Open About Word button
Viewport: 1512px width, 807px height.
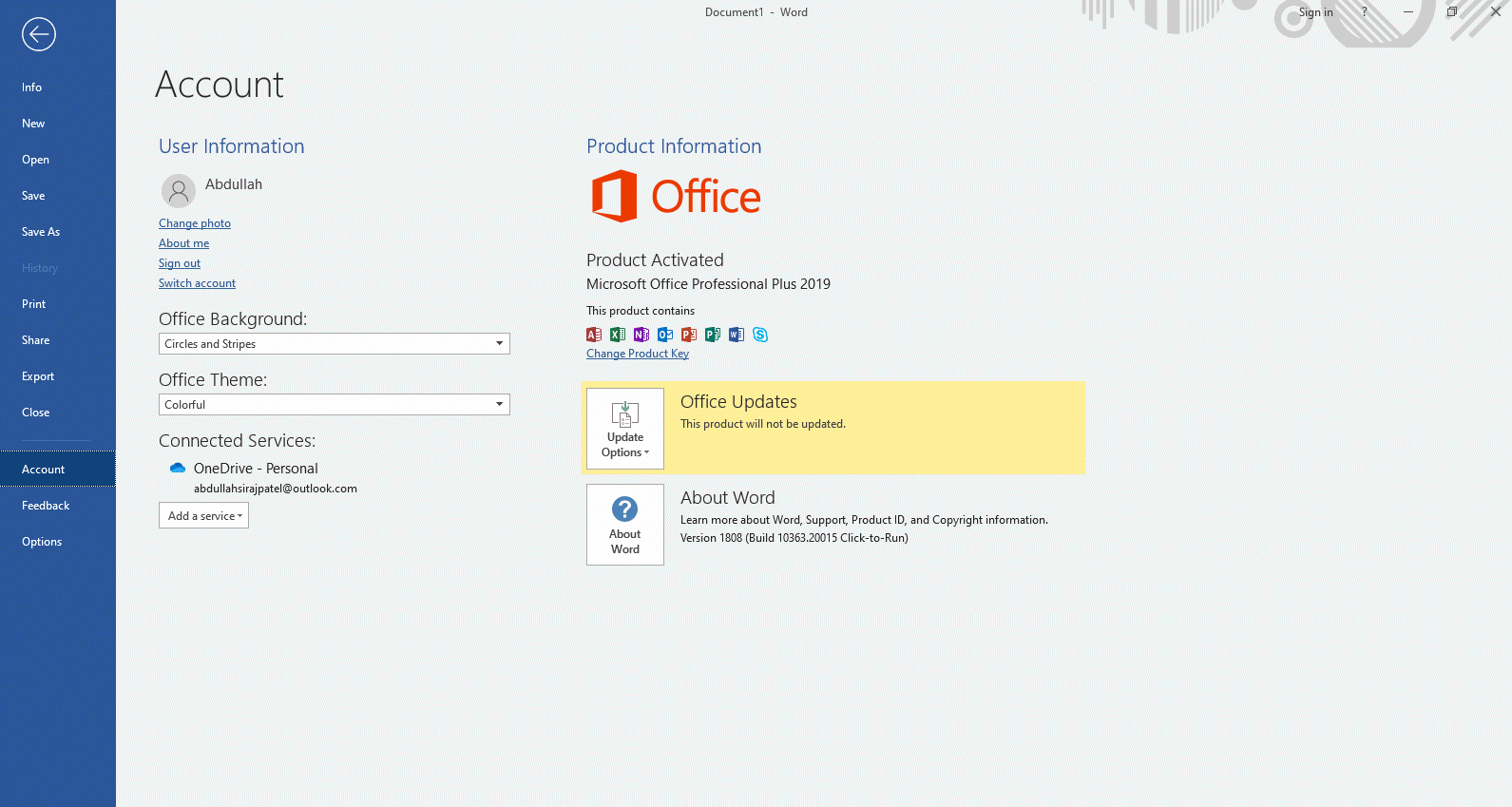pyautogui.click(x=625, y=525)
